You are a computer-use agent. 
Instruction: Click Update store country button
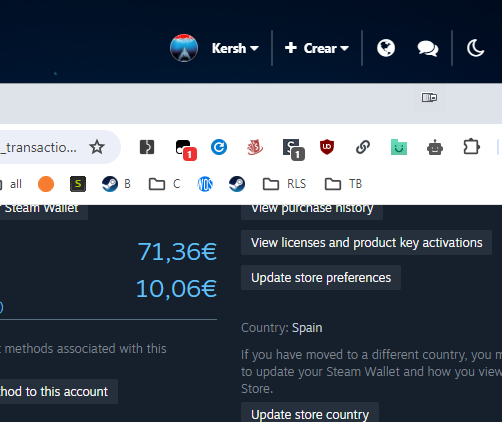(x=310, y=413)
